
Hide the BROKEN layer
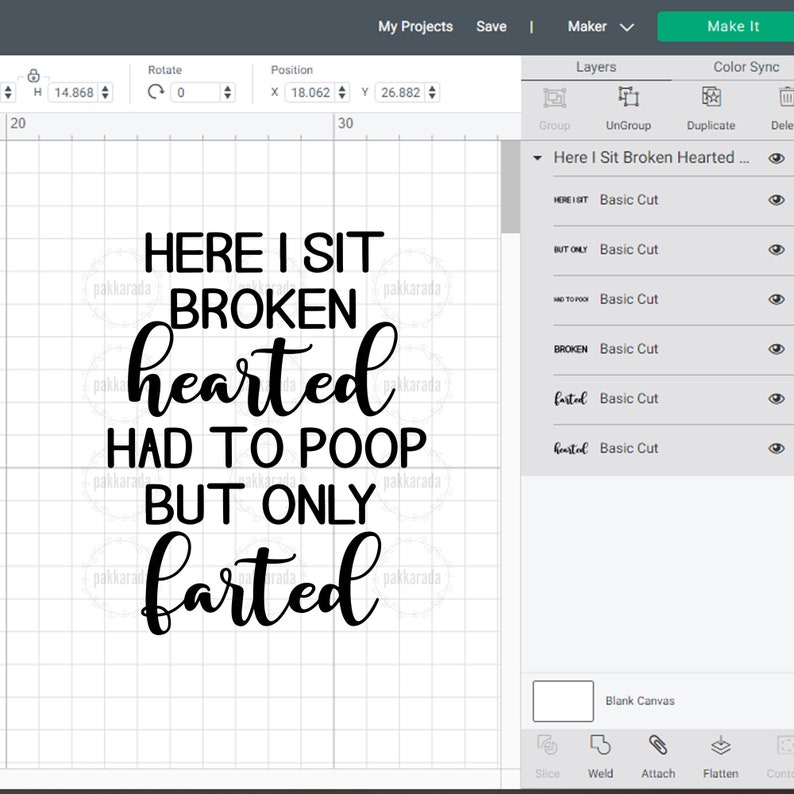[x=776, y=349]
